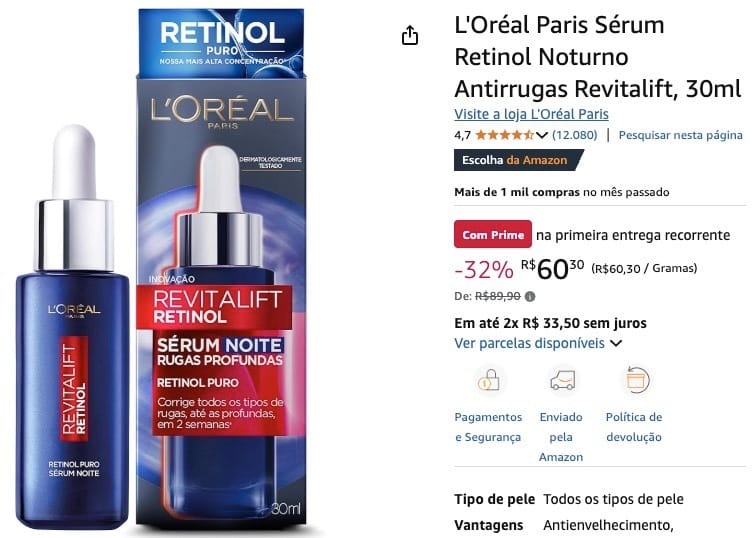
Task: Visit the L'Oréal Paris store link
Action: [x=531, y=114]
